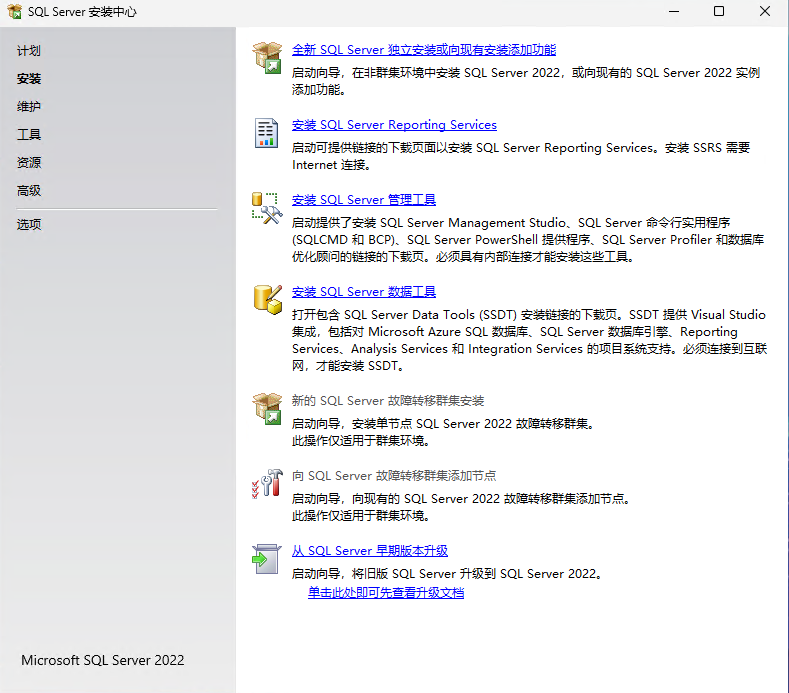
Task: Open the 选项 section
Action: point(29,224)
